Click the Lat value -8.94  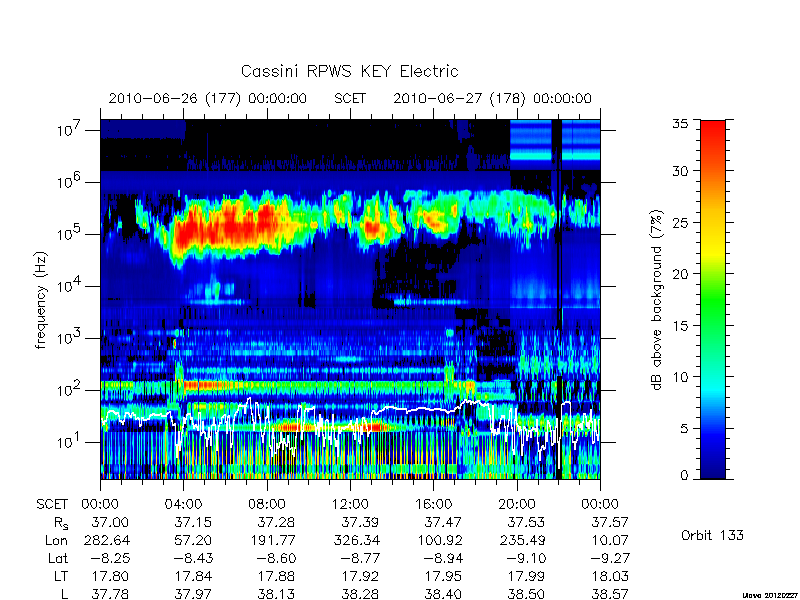click(x=443, y=558)
